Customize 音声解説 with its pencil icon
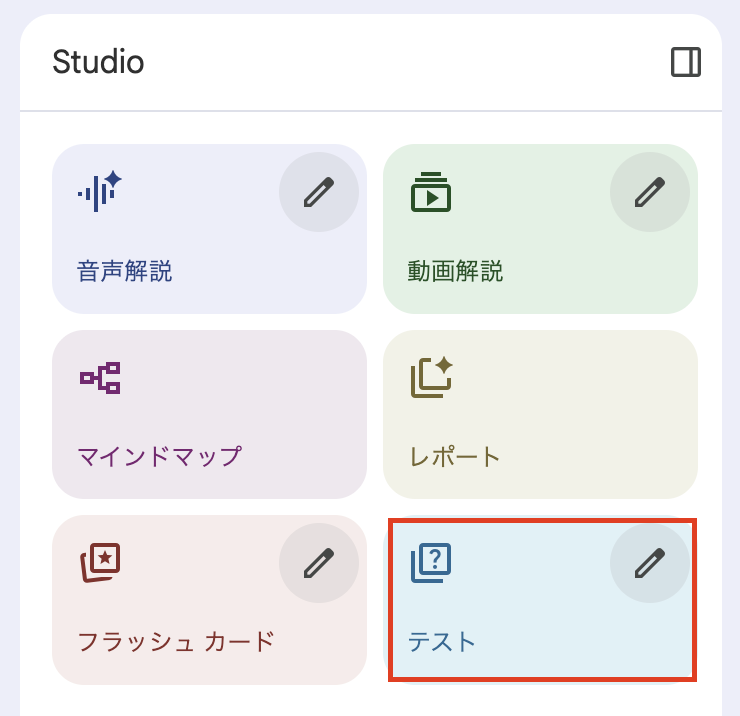This screenshot has height=716, width=740. coord(319,192)
